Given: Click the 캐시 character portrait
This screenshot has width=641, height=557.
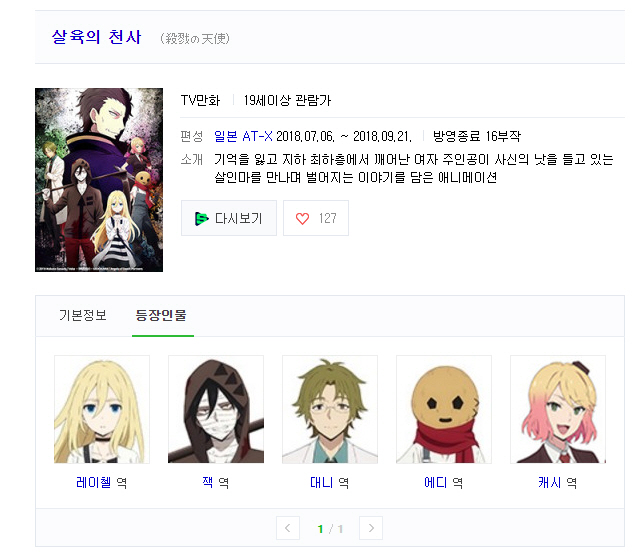Looking at the screenshot, I should point(558,409).
